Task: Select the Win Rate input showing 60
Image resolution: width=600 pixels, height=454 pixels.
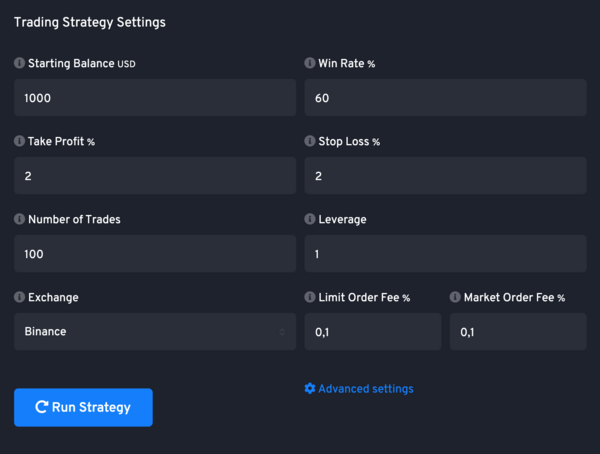Action: 445,98
